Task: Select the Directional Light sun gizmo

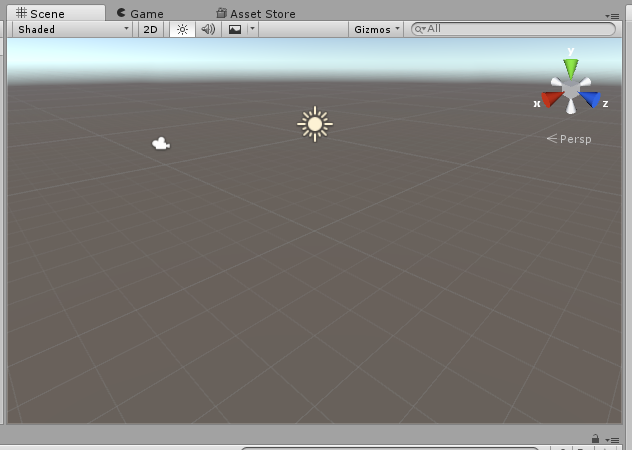Action: [315, 124]
